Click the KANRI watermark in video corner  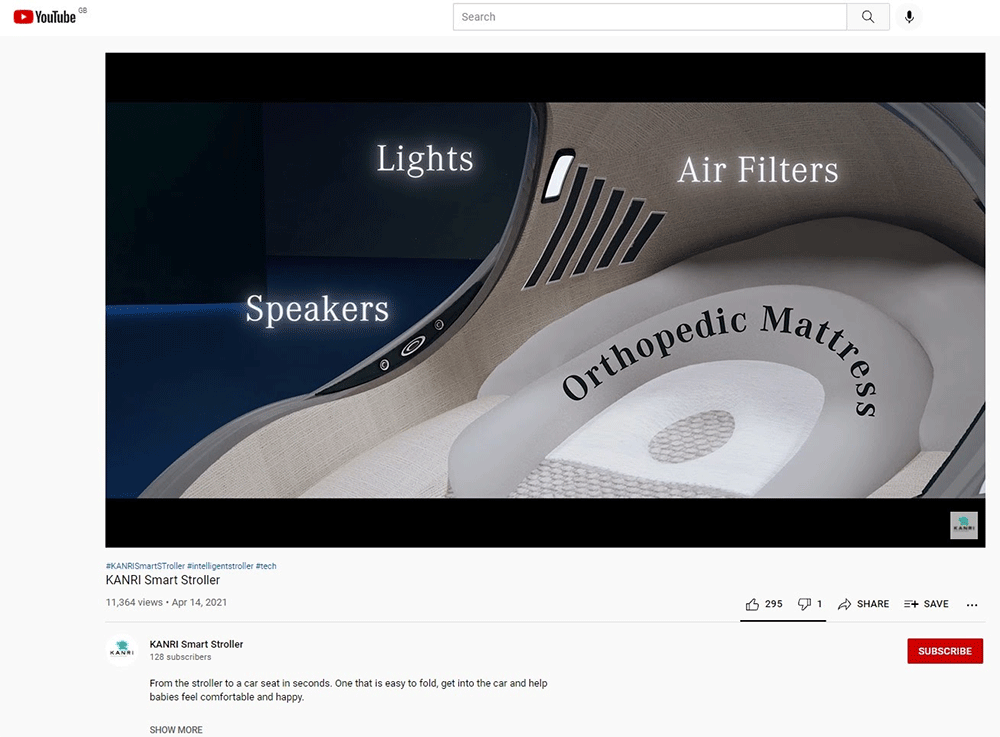[x=963, y=526]
